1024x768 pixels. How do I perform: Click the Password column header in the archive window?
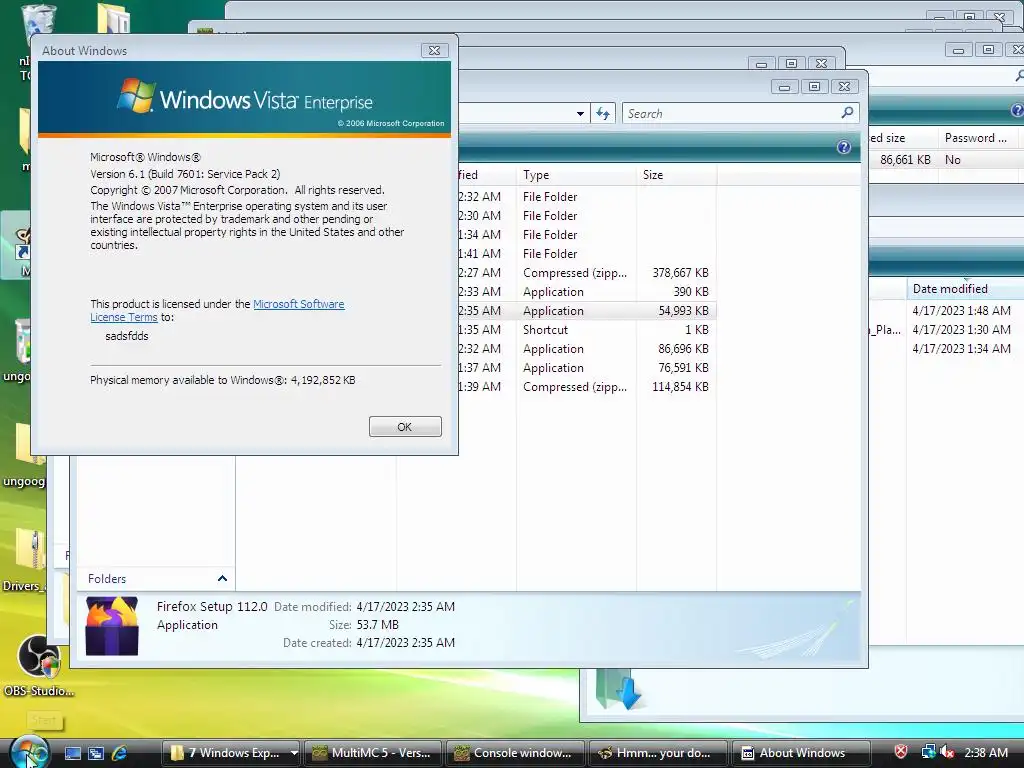976,138
